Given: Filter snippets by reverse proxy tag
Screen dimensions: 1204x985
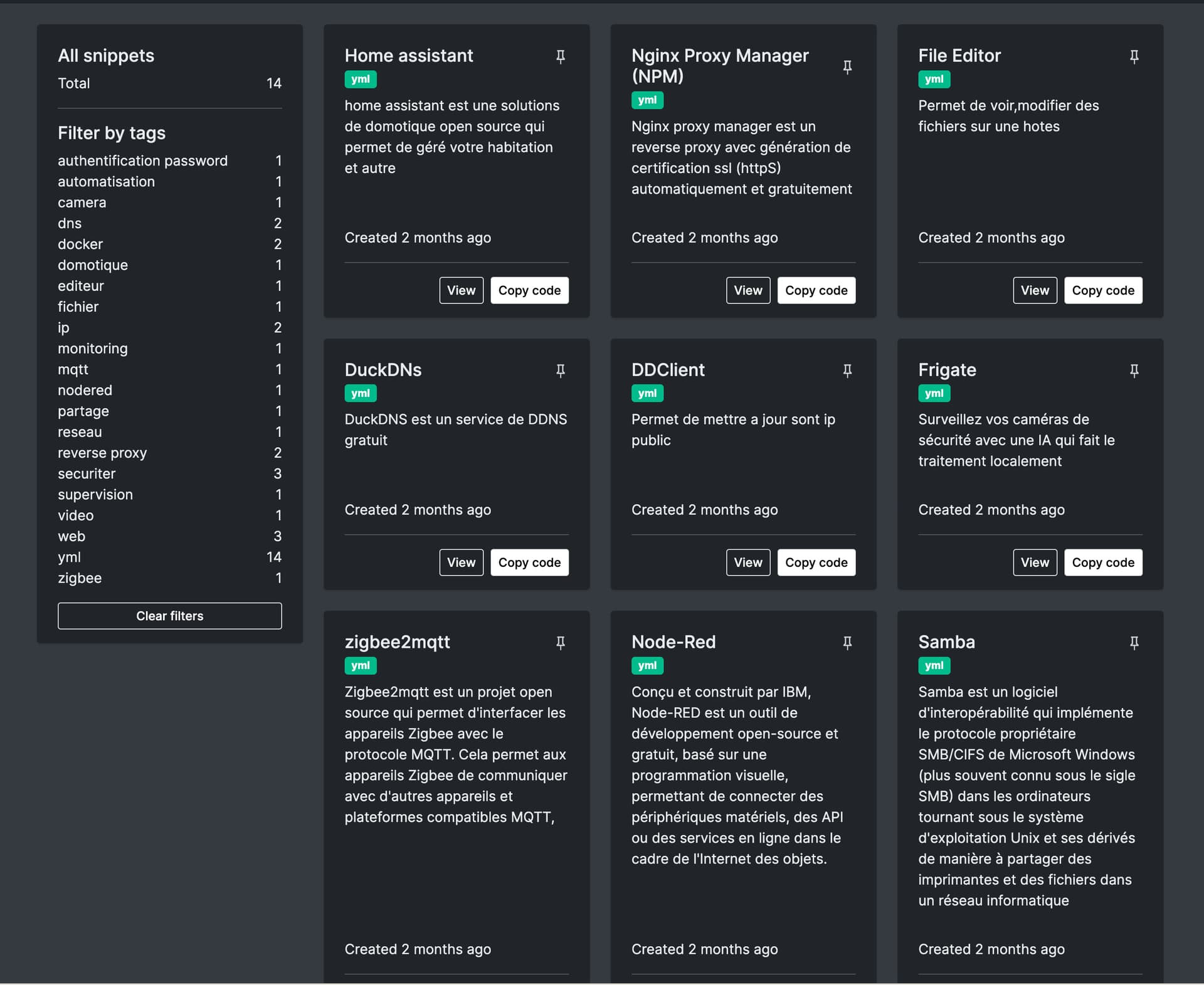Looking at the screenshot, I should click(169, 453).
